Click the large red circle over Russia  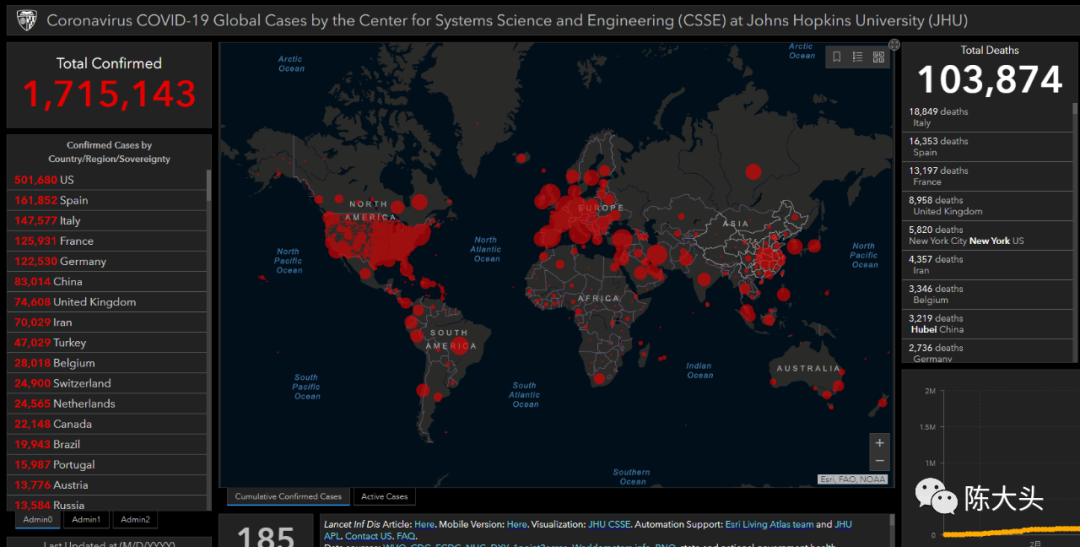click(x=754, y=172)
